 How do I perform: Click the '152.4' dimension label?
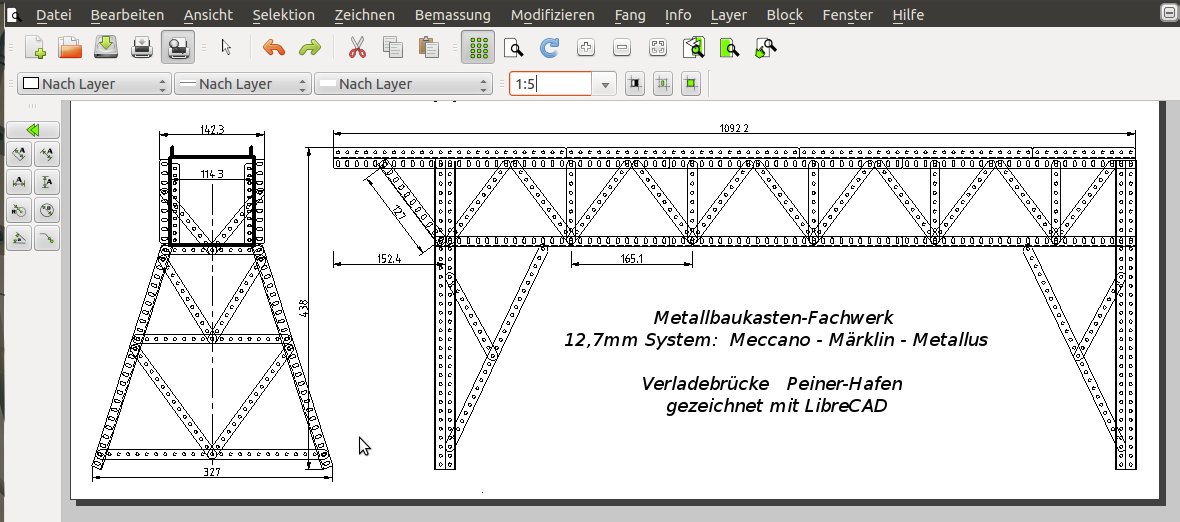tap(390, 259)
